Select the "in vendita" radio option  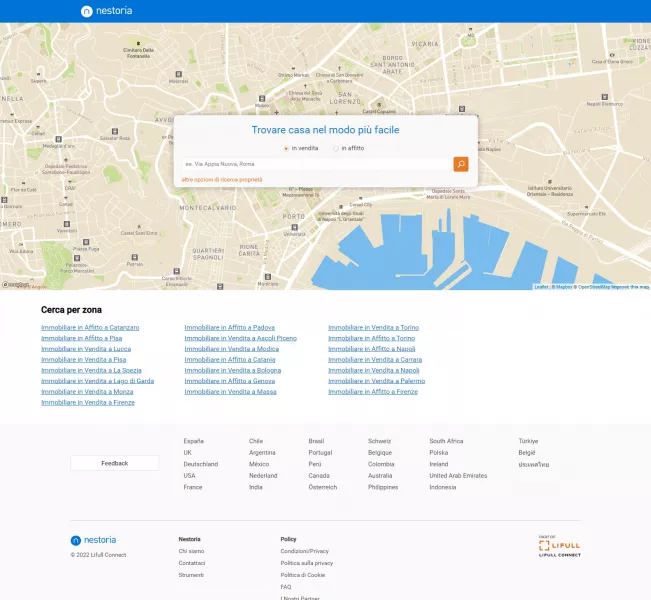click(x=286, y=149)
